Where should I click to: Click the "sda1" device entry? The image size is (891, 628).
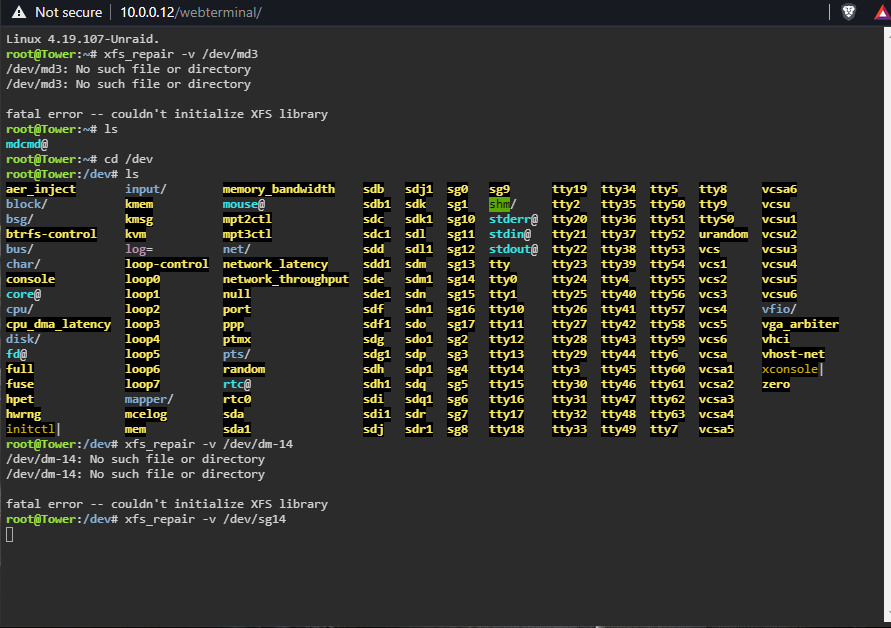coord(237,429)
